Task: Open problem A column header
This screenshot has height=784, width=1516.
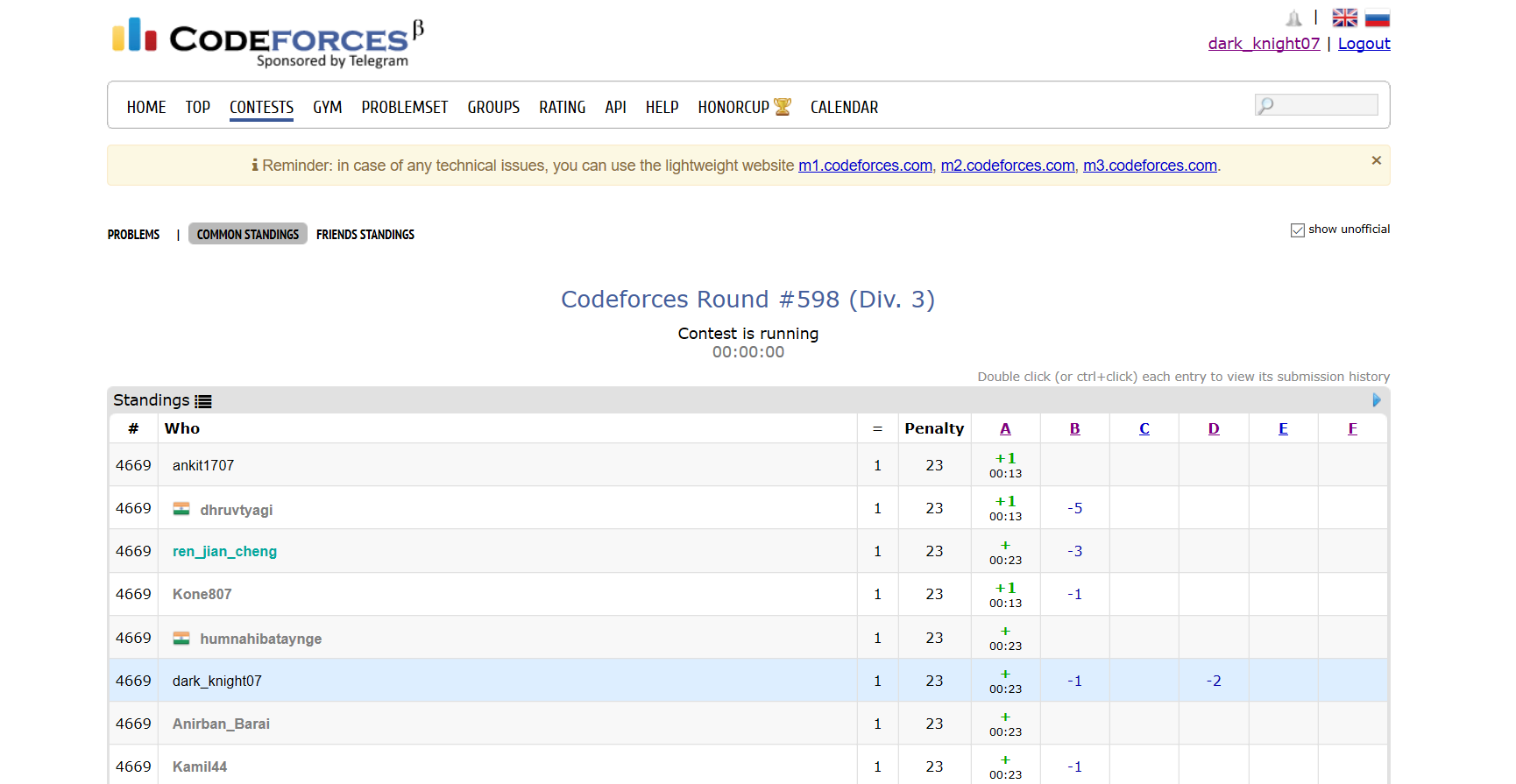Action: tap(1005, 428)
